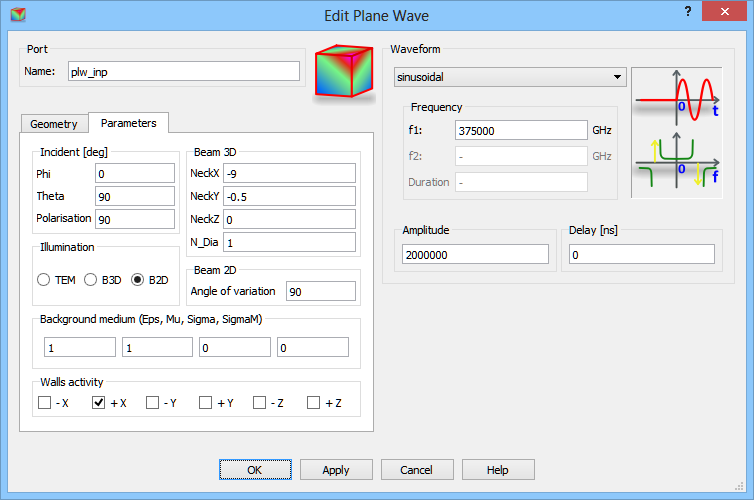
Task: Switch to the Geometry tab
Action: [54, 124]
